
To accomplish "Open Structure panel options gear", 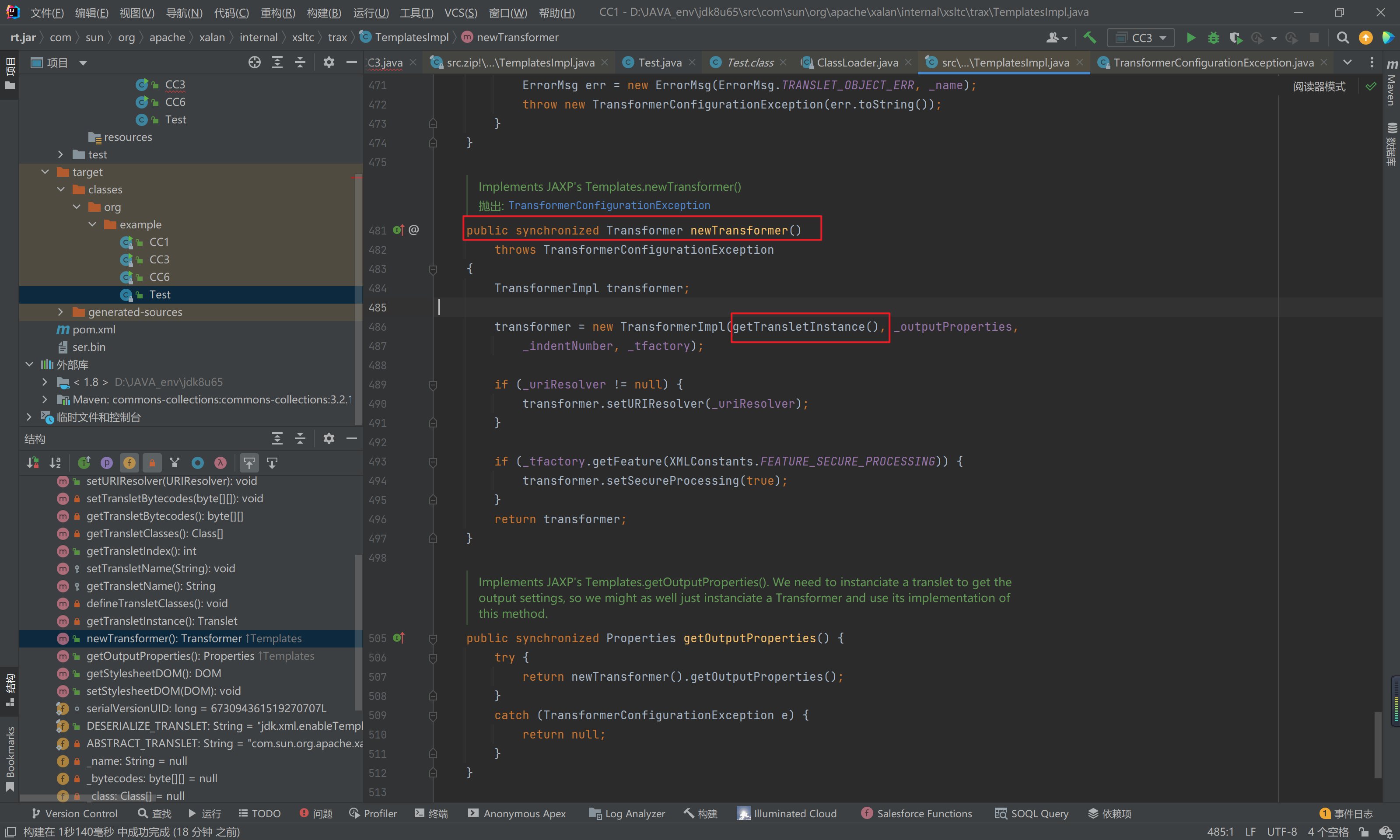I will [329, 439].
